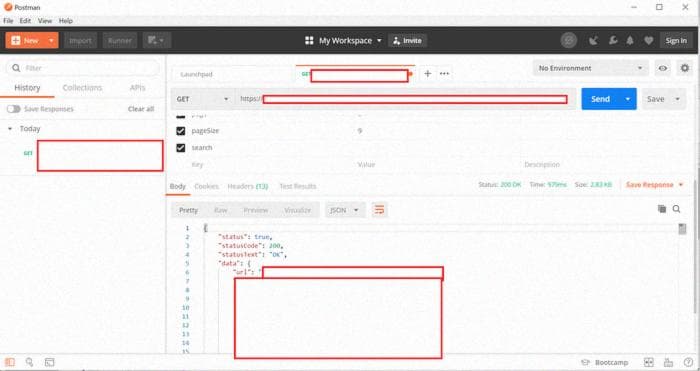Uncheck the search parameter checkbox
Screen dimensions: 700x371
(180, 148)
